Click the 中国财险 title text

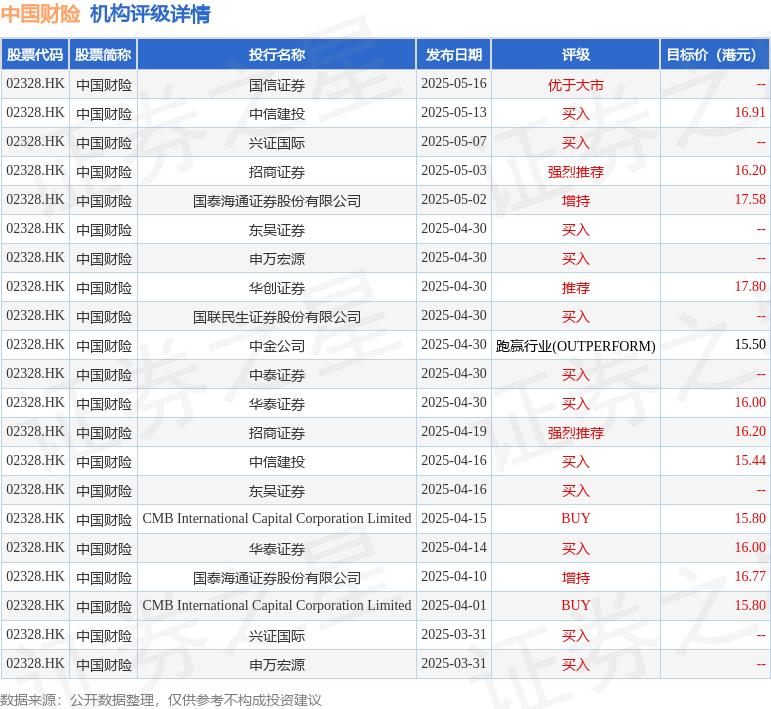click(40, 14)
